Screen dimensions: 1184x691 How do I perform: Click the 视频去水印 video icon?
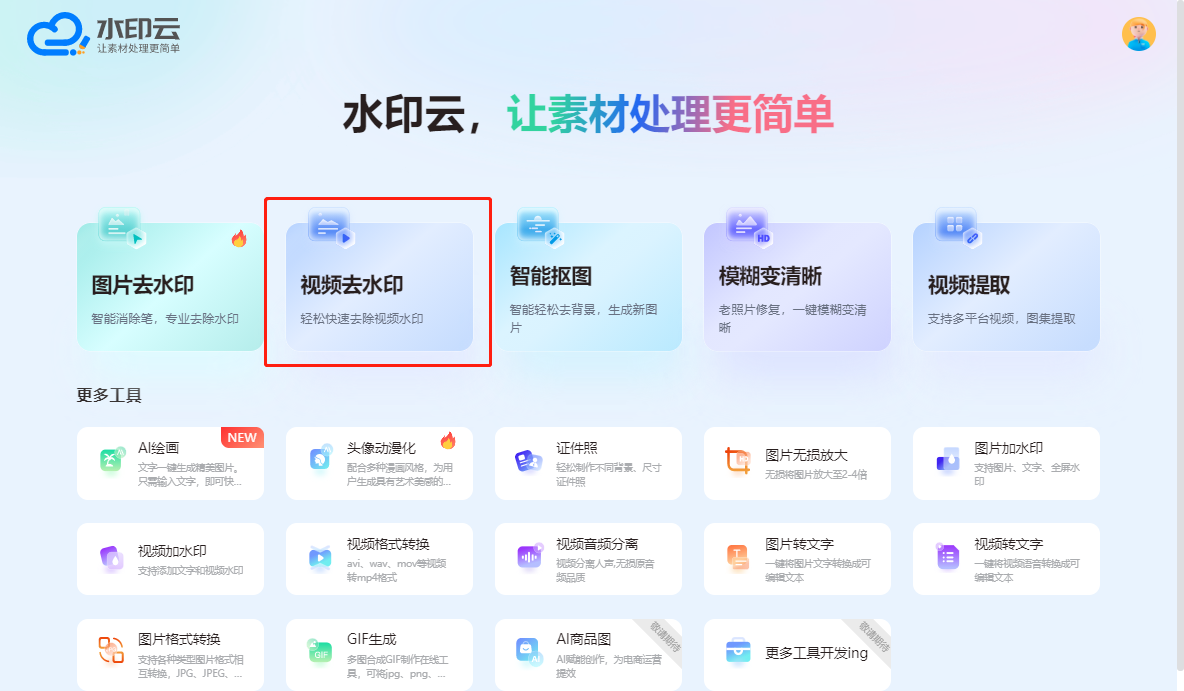pos(330,227)
